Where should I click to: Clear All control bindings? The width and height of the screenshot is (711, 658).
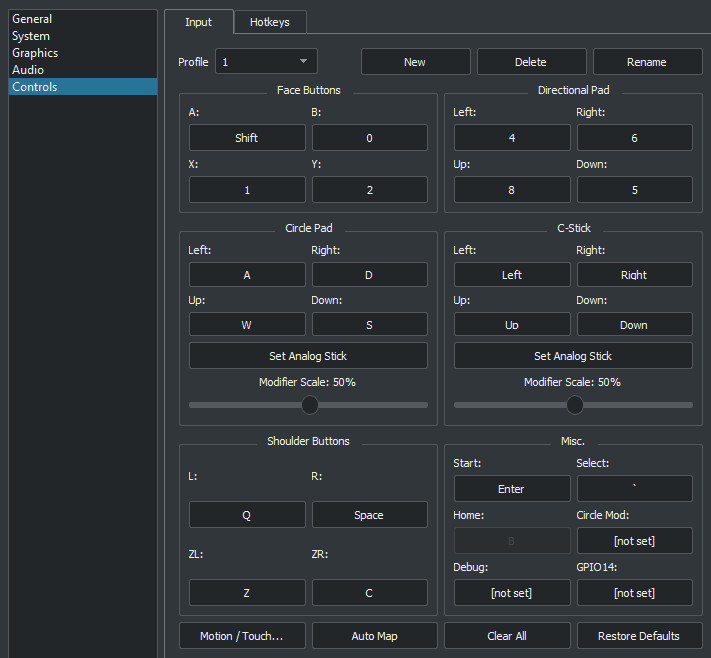coord(507,636)
